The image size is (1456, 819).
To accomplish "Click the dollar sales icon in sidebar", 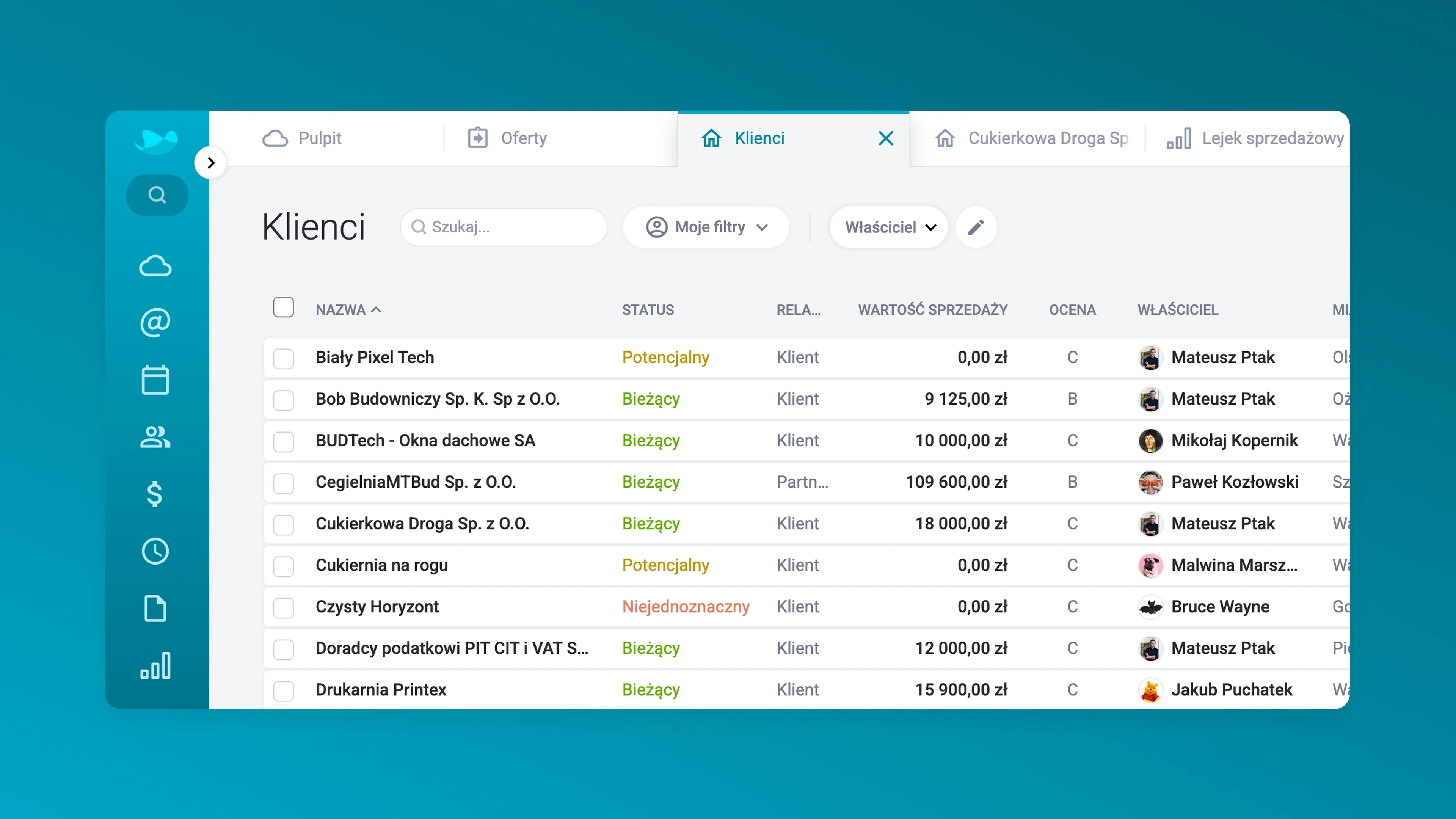I will point(155,494).
